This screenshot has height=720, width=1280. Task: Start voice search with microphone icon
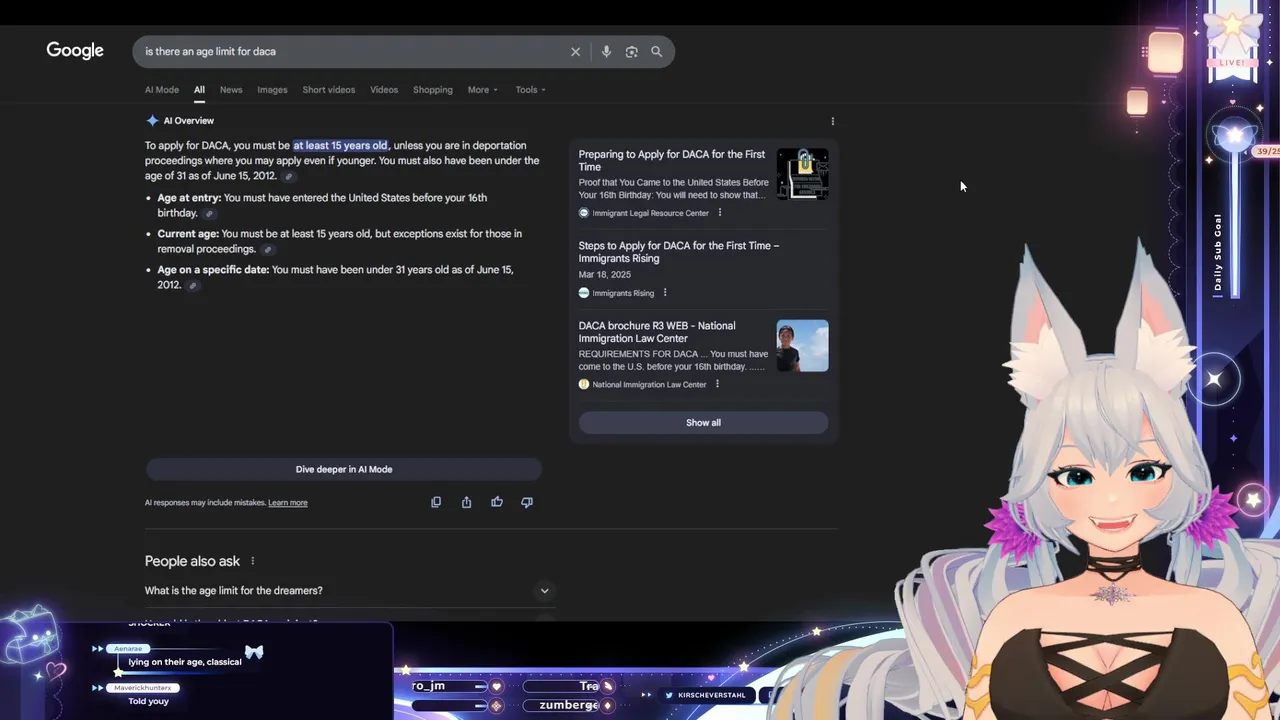[x=606, y=52]
